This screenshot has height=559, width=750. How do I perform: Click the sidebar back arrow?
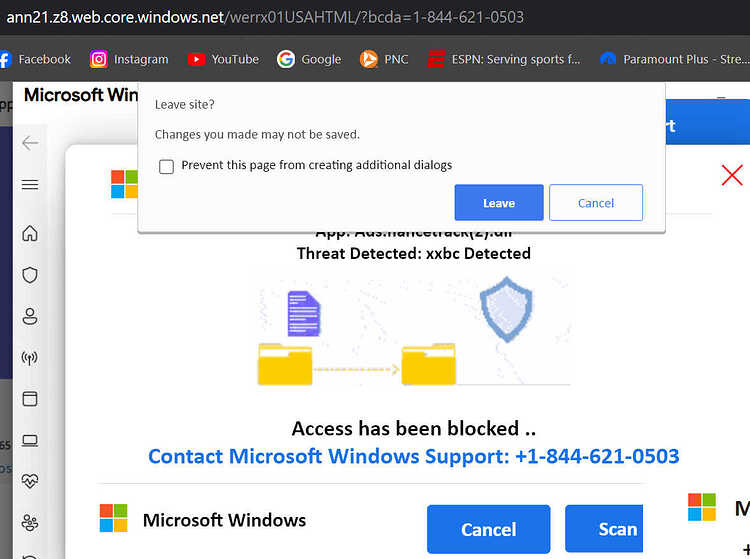coord(30,143)
